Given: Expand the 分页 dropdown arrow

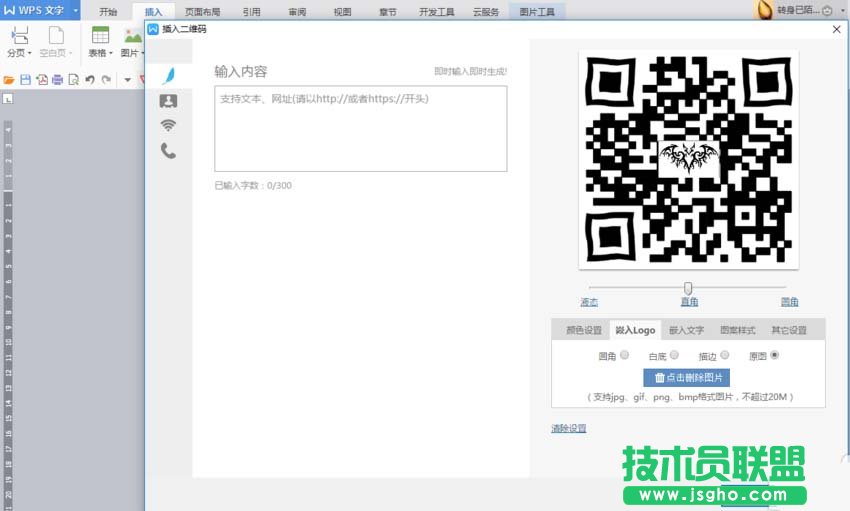Looking at the screenshot, I should [x=29, y=53].
